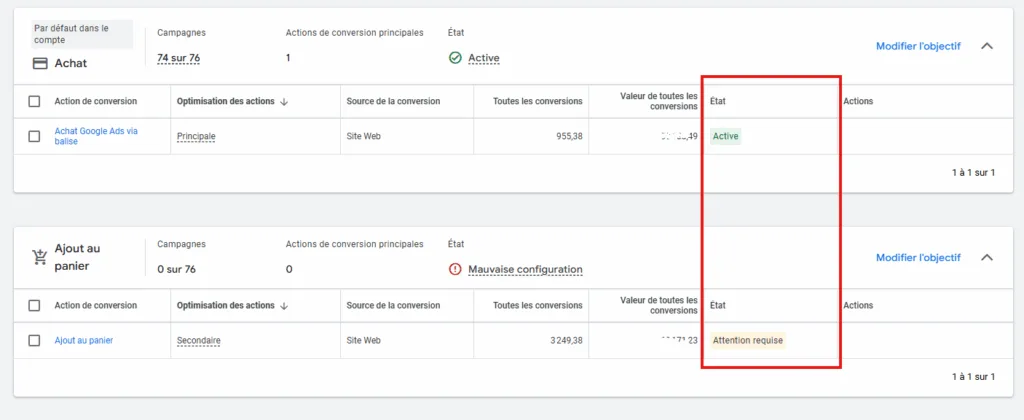This screenshot has width=1024, height=420.
Task: Click Toutes les conversions header in Ajout au panier table
Action: tap(537, 305)
